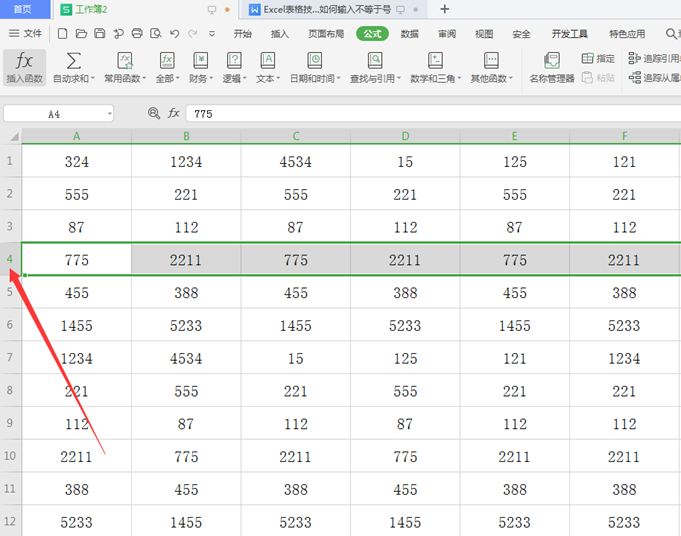Switch to the Excel表格技 document tab
The height and width of the screenshot is (536, 681).
pos(334,10)
